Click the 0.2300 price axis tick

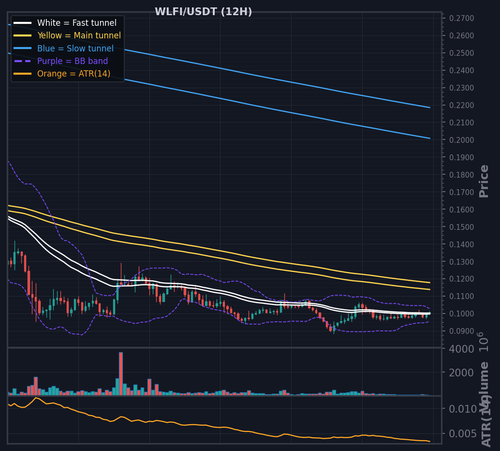tap(462, 88)
